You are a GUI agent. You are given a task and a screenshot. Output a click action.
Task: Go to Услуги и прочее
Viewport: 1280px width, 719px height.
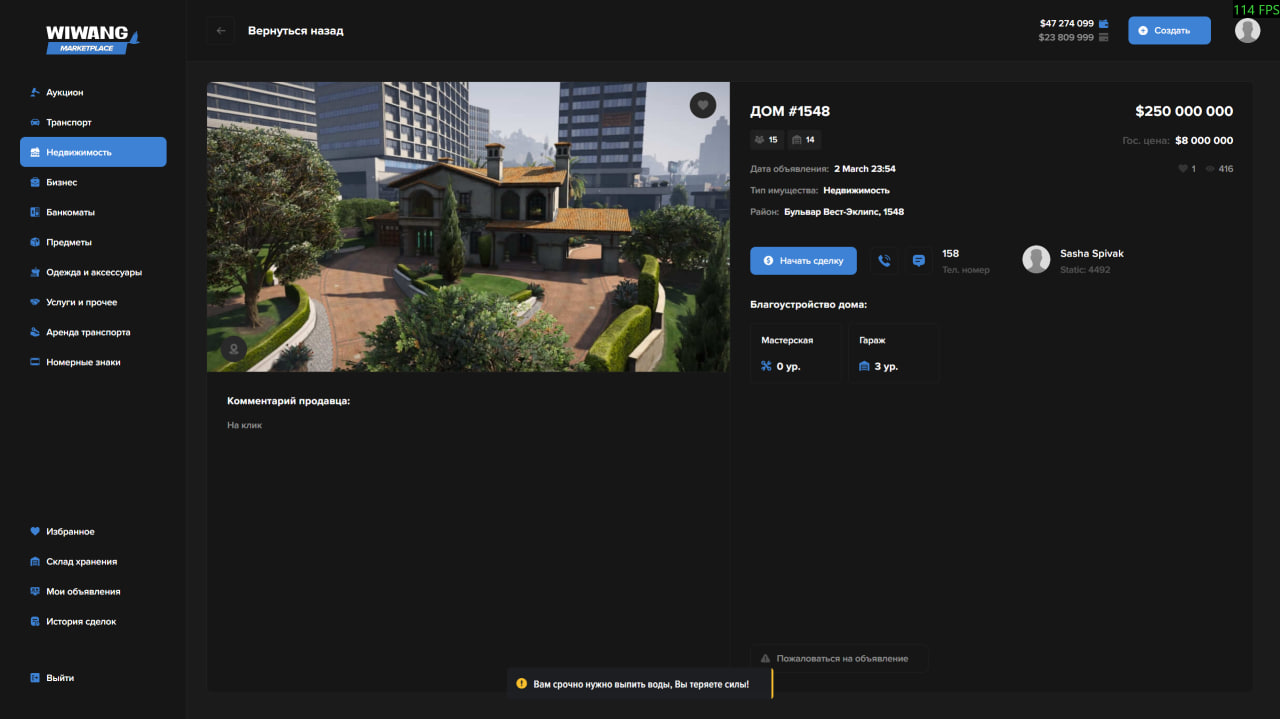pyautogui.click(x=82, y=302)
